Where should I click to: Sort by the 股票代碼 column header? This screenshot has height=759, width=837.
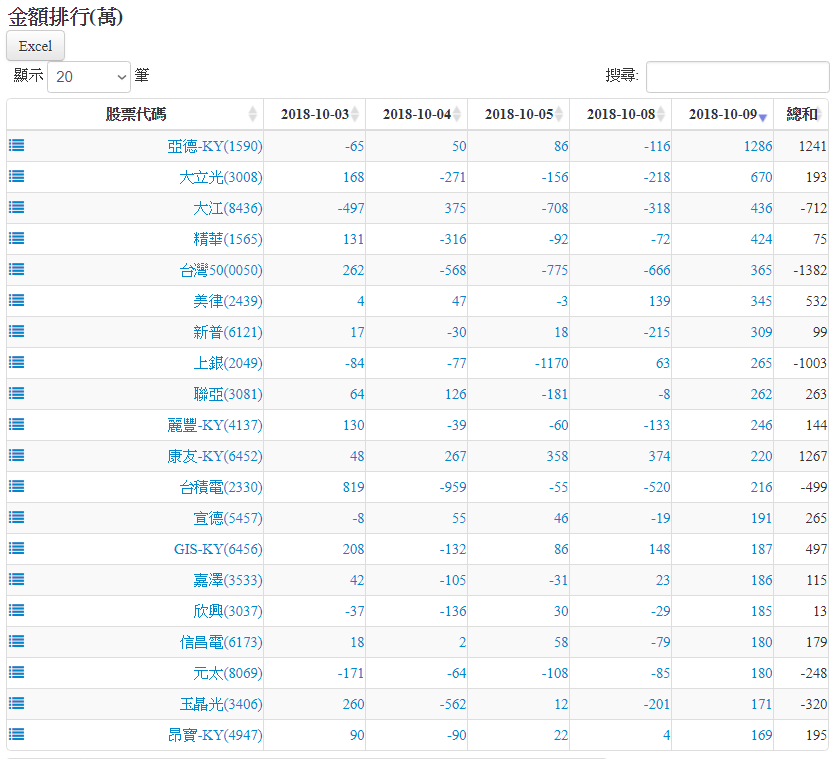click(x=136, y=115)
